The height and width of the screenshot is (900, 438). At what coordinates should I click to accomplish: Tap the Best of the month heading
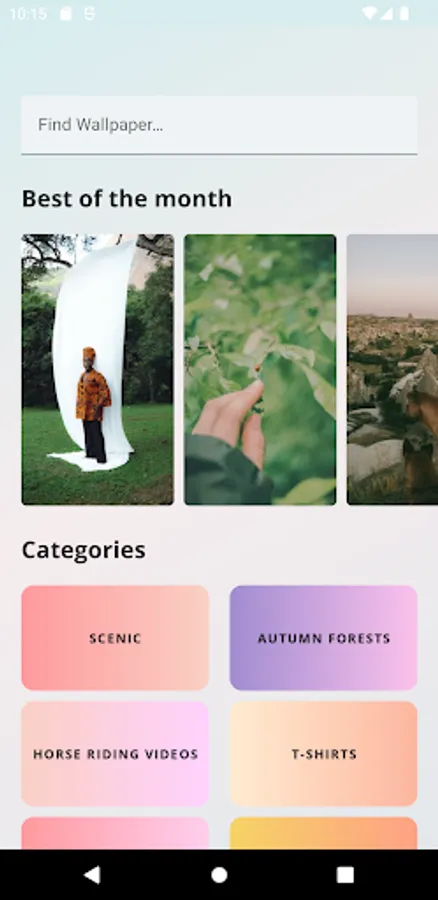127,199
